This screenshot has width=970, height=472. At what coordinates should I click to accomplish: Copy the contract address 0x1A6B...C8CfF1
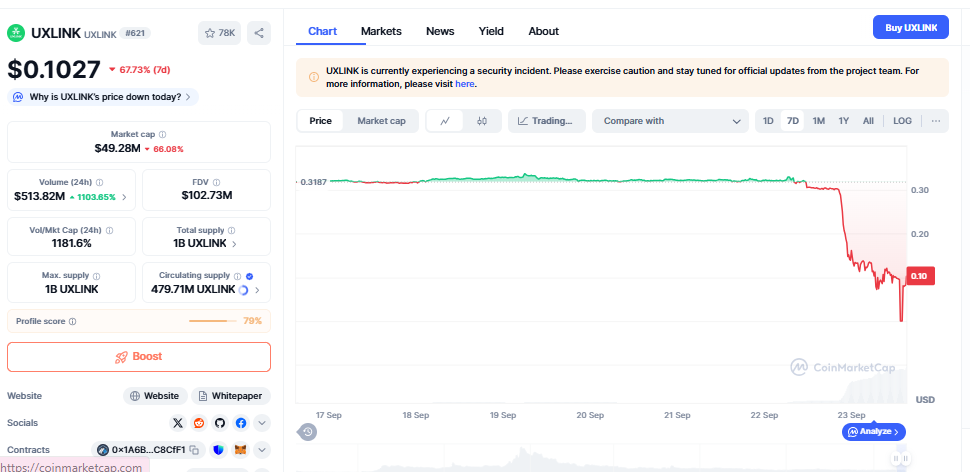click(194, 450)
